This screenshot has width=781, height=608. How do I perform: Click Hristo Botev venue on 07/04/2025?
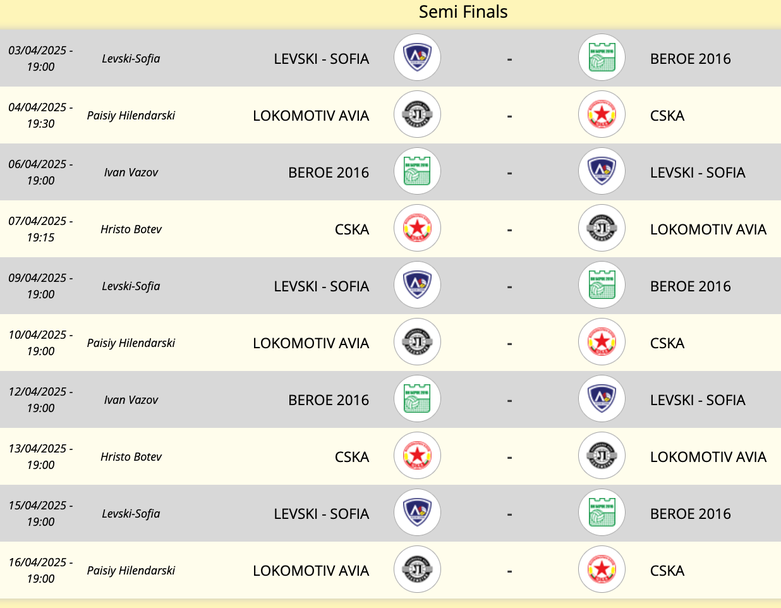pyautogui.click(x=131, y=229)
